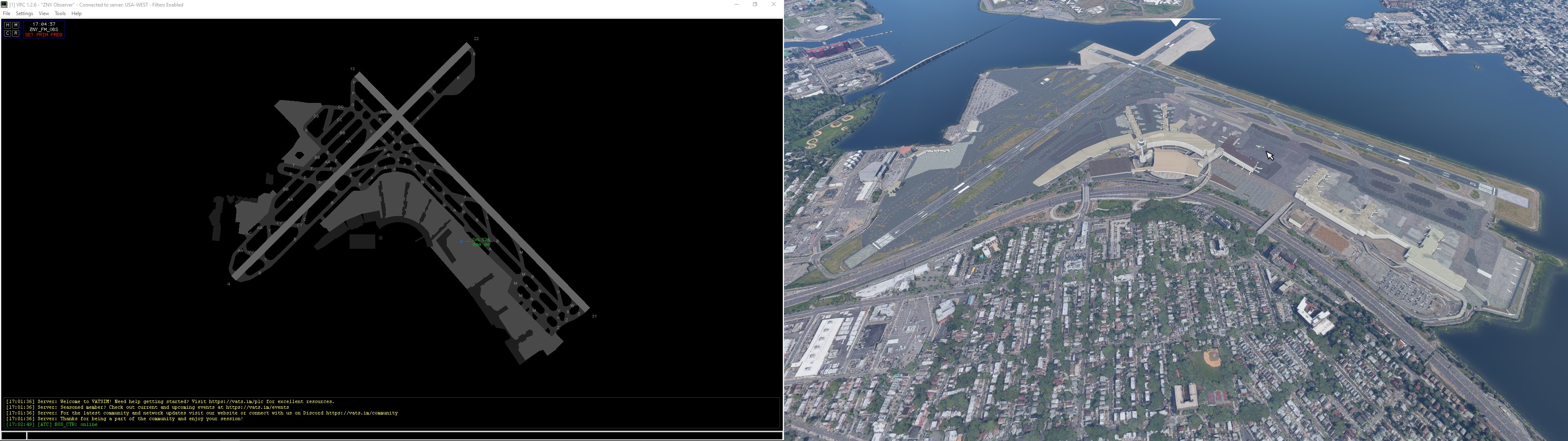Open the Tools menu
Screen dimensions: 1568x441
pyautogui.click(x=60, y=13)
